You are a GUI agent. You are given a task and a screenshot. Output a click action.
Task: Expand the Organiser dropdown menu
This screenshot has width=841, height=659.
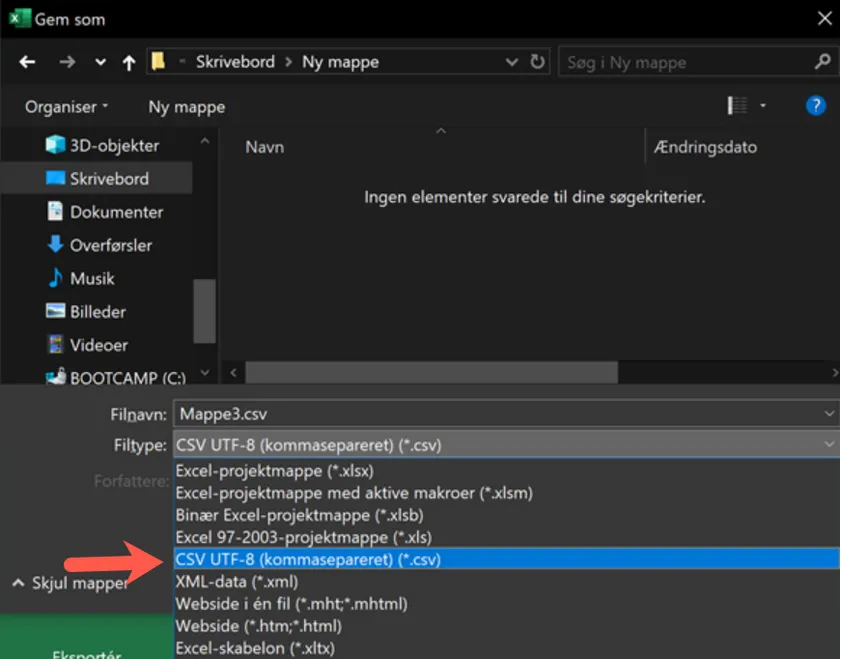coord(67,107)
